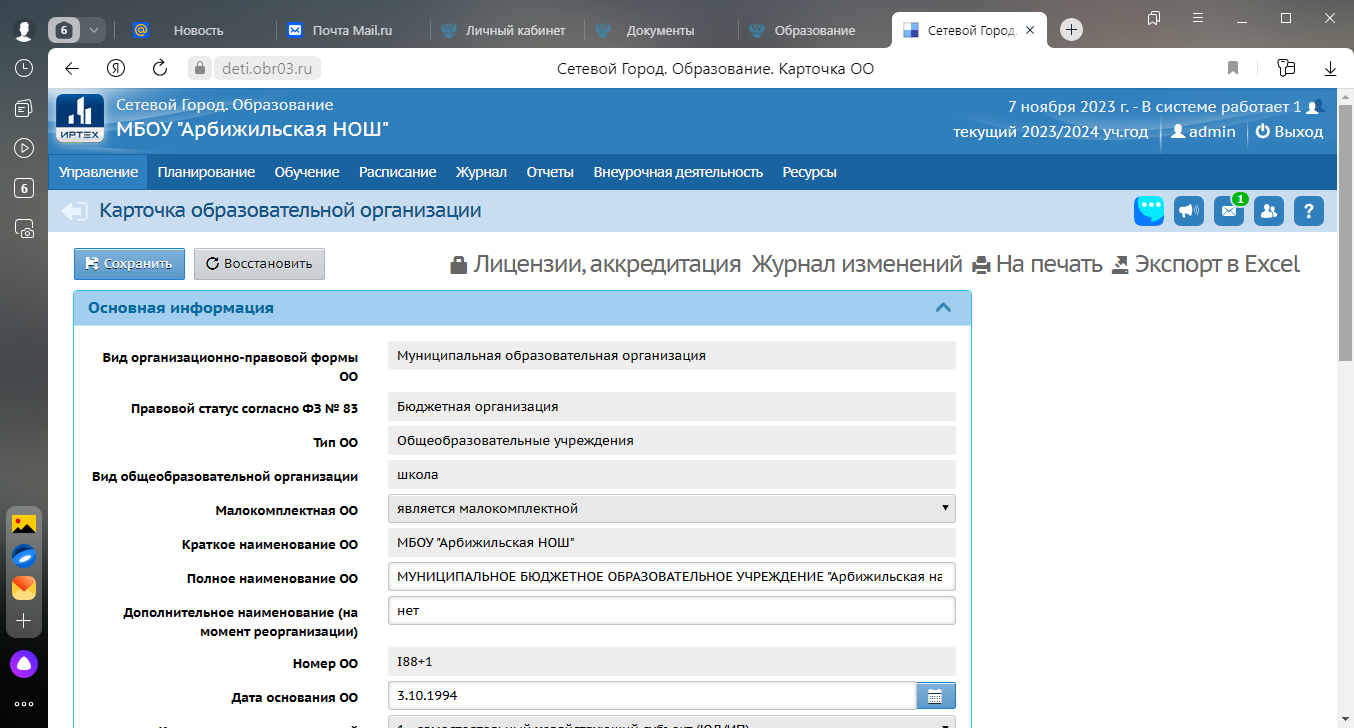Click the Дополнительное наименование field
Screen dimensions: 1354x728
click(672, 611)
